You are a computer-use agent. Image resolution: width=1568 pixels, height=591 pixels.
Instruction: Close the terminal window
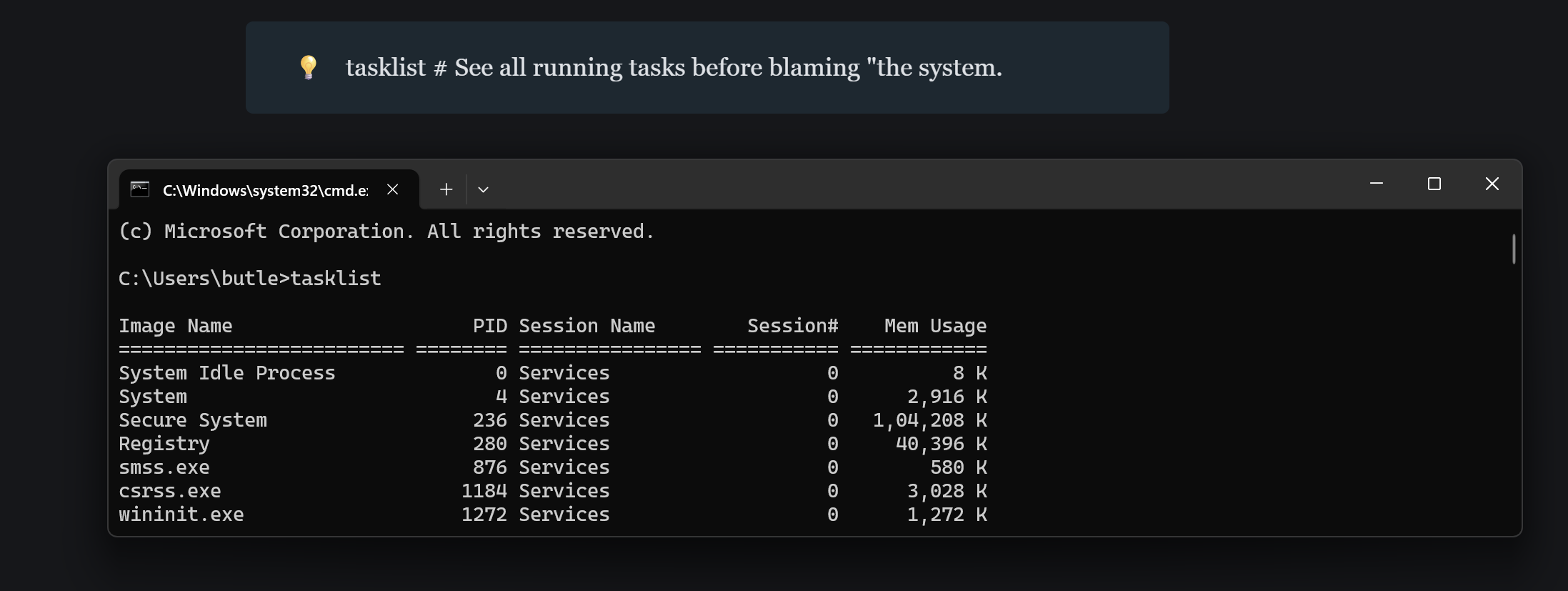1492,184
